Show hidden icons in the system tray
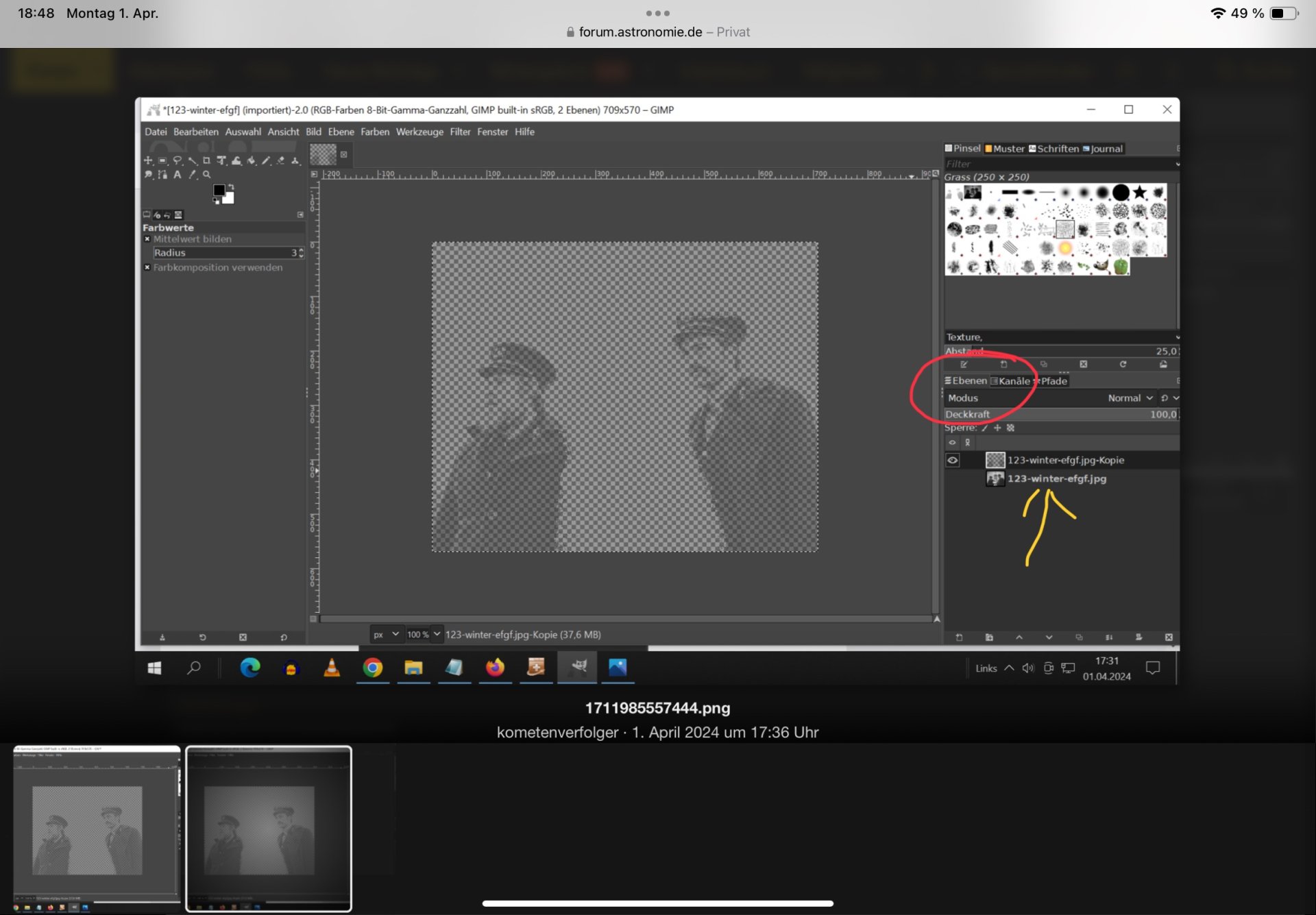This screenshot has width=1316, height=915. click(x=1009, y=668)
